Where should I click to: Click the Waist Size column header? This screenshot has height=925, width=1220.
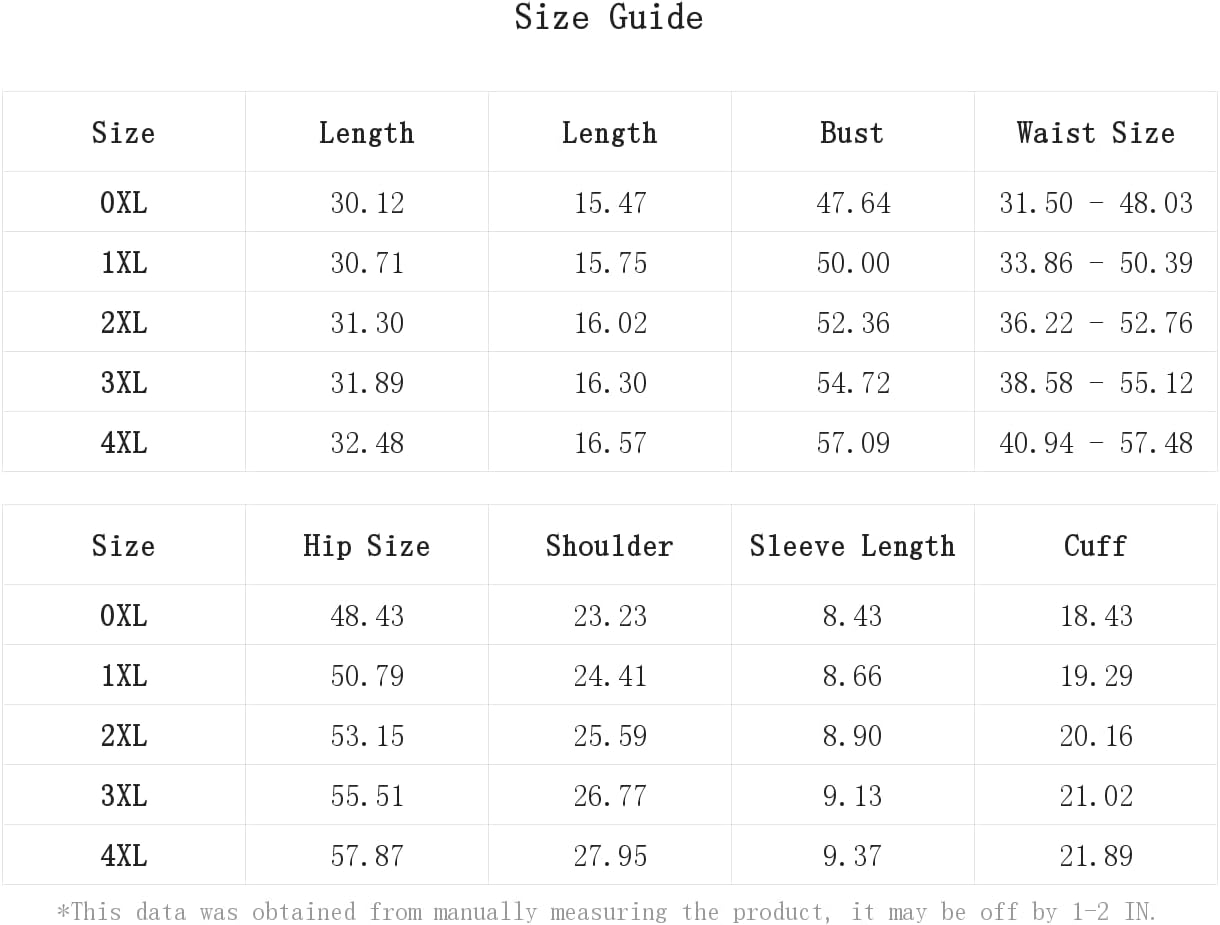pos(1096,133)
